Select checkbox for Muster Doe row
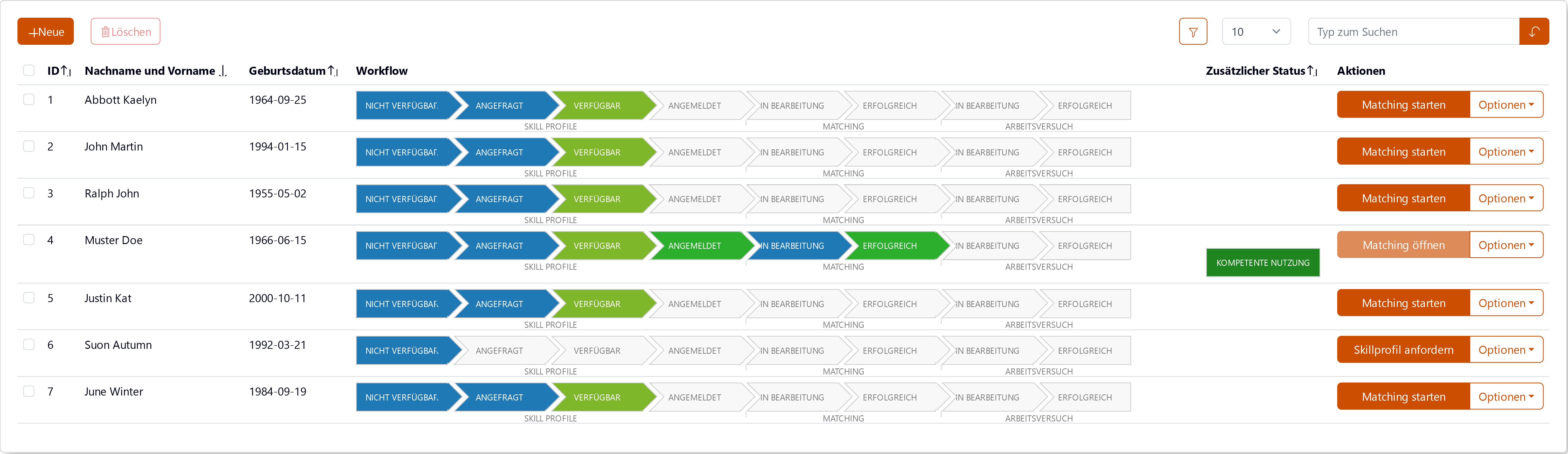Screen dimensions: 1568x454 tap(29, 240)
